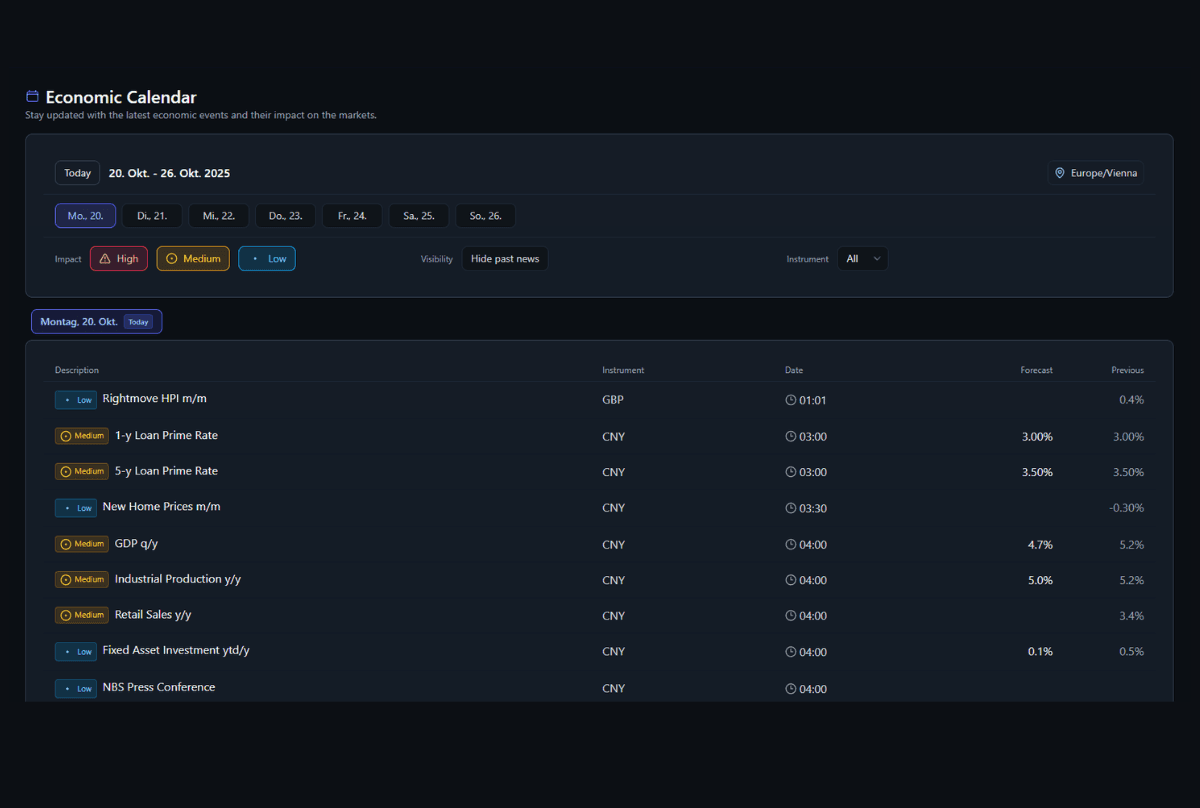Select the Fr., 24. day tab
This screenshot has width=1200, height=808.
[352, 216]
